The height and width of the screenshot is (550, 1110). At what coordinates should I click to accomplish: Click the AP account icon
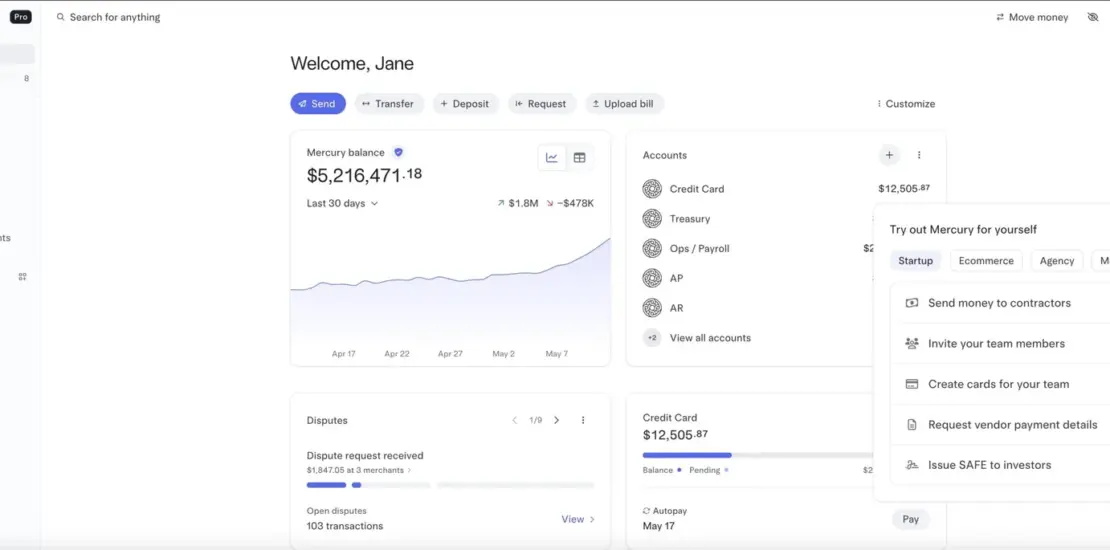click(x=652, y=278)
